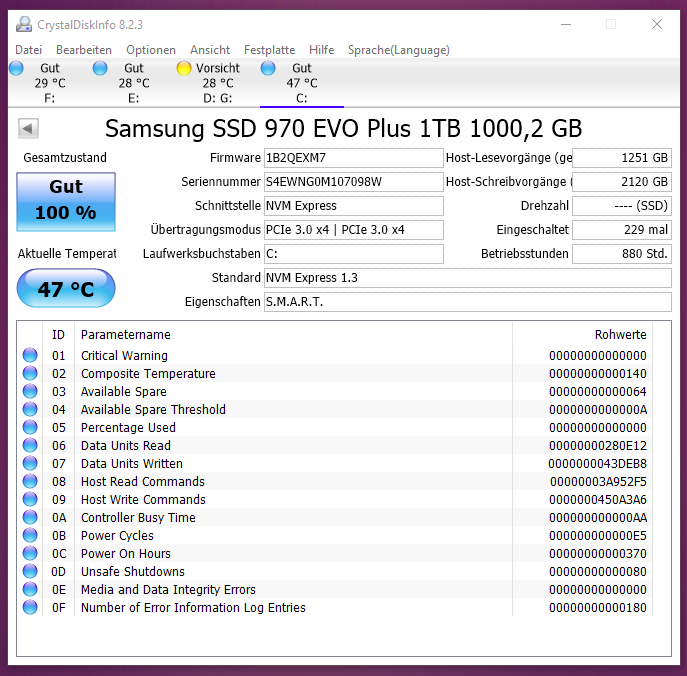The height and width of the screenshot is (676, 687).
Task: Click the 47 °C temperature button
Action: coord(66,288)
